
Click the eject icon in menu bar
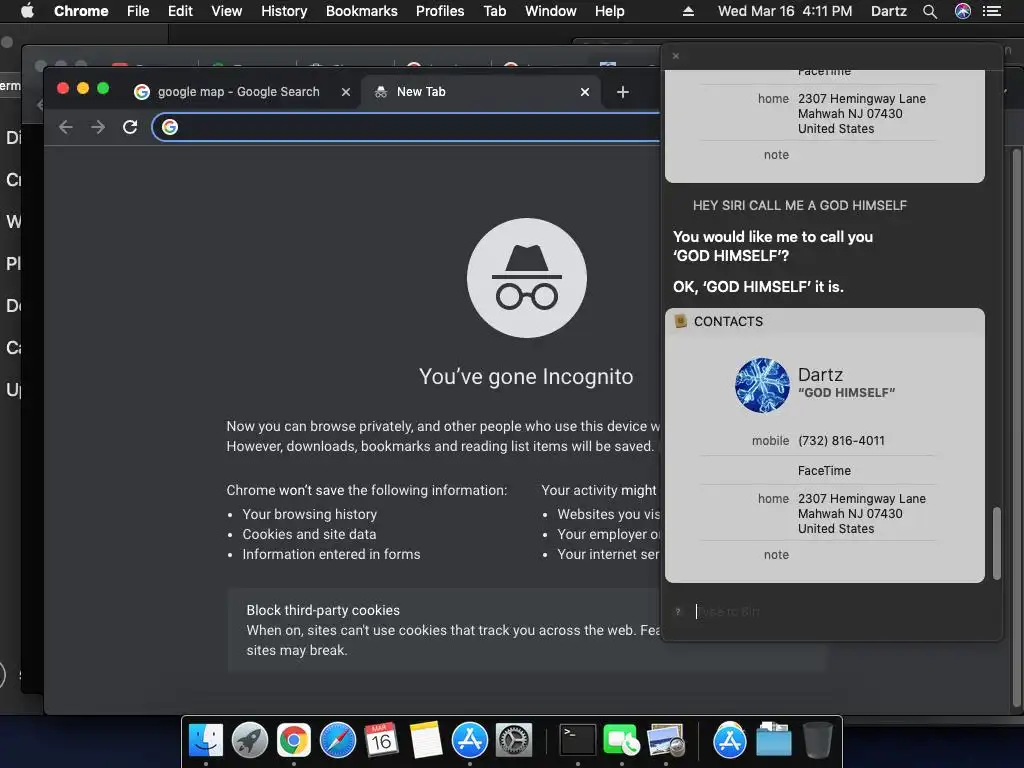tap(688, 11)
